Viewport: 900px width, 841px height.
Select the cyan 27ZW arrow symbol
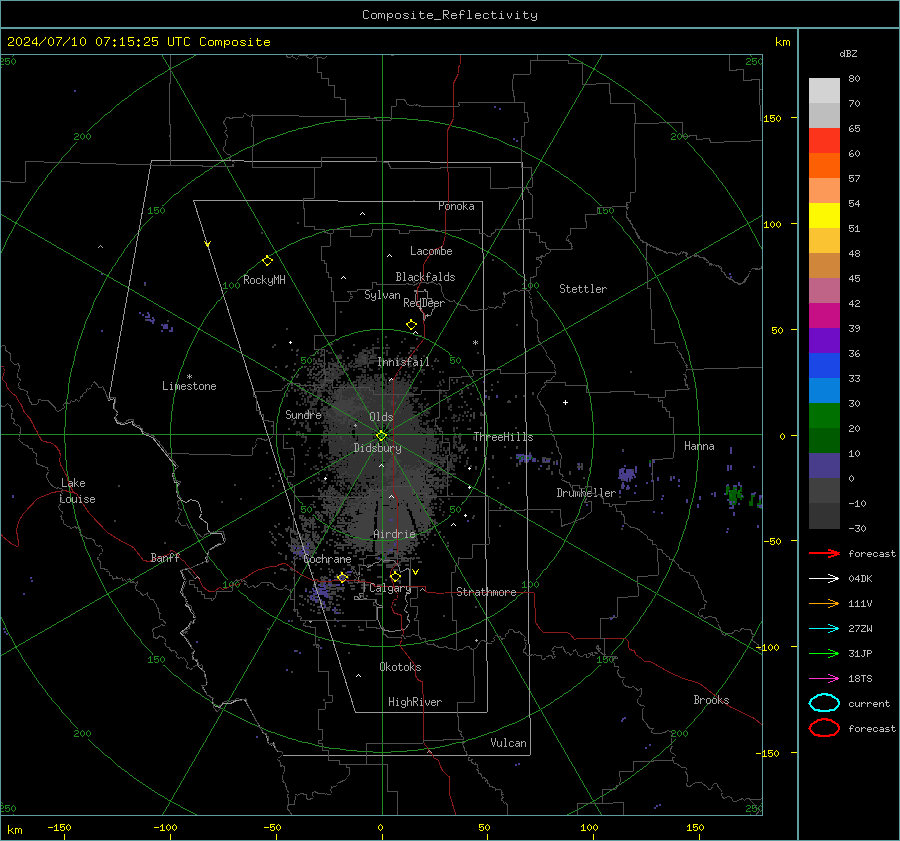point(824,628)
